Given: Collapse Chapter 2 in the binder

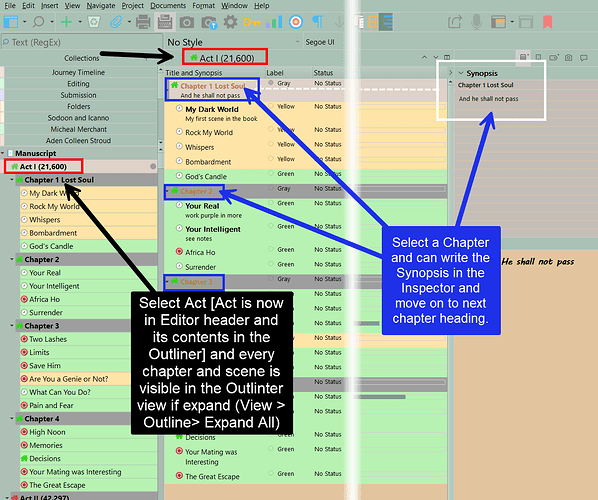Looking at the screenshot, I should (12, 259).
